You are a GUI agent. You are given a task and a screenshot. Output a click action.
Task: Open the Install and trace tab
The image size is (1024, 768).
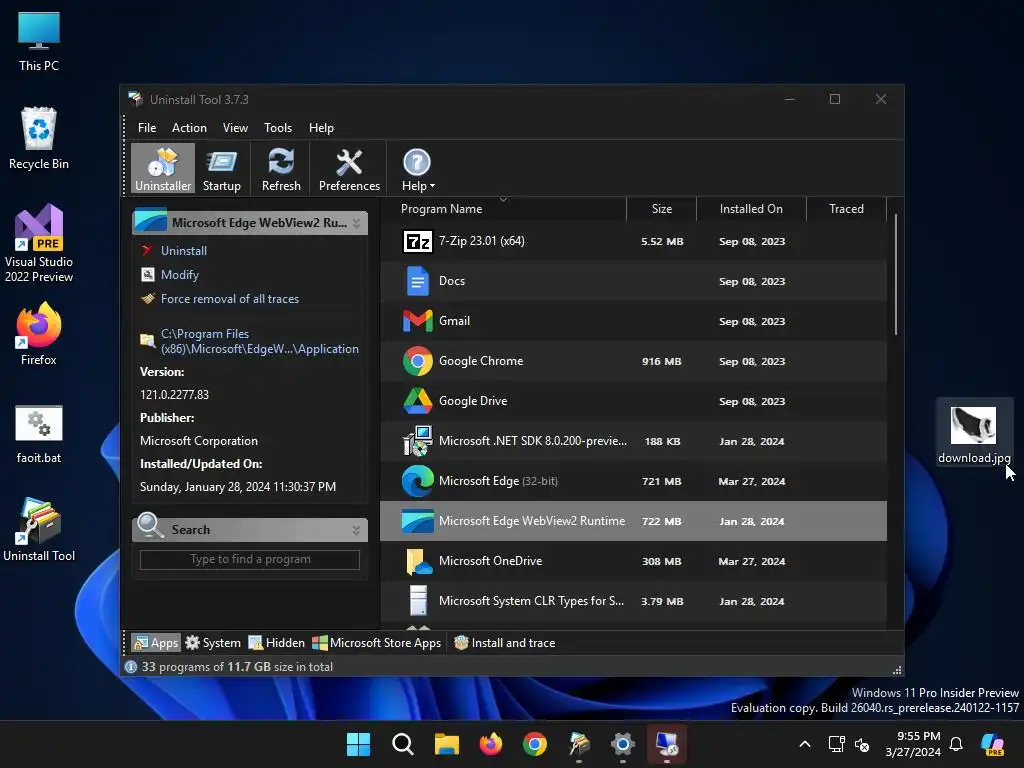pos(505,643)
